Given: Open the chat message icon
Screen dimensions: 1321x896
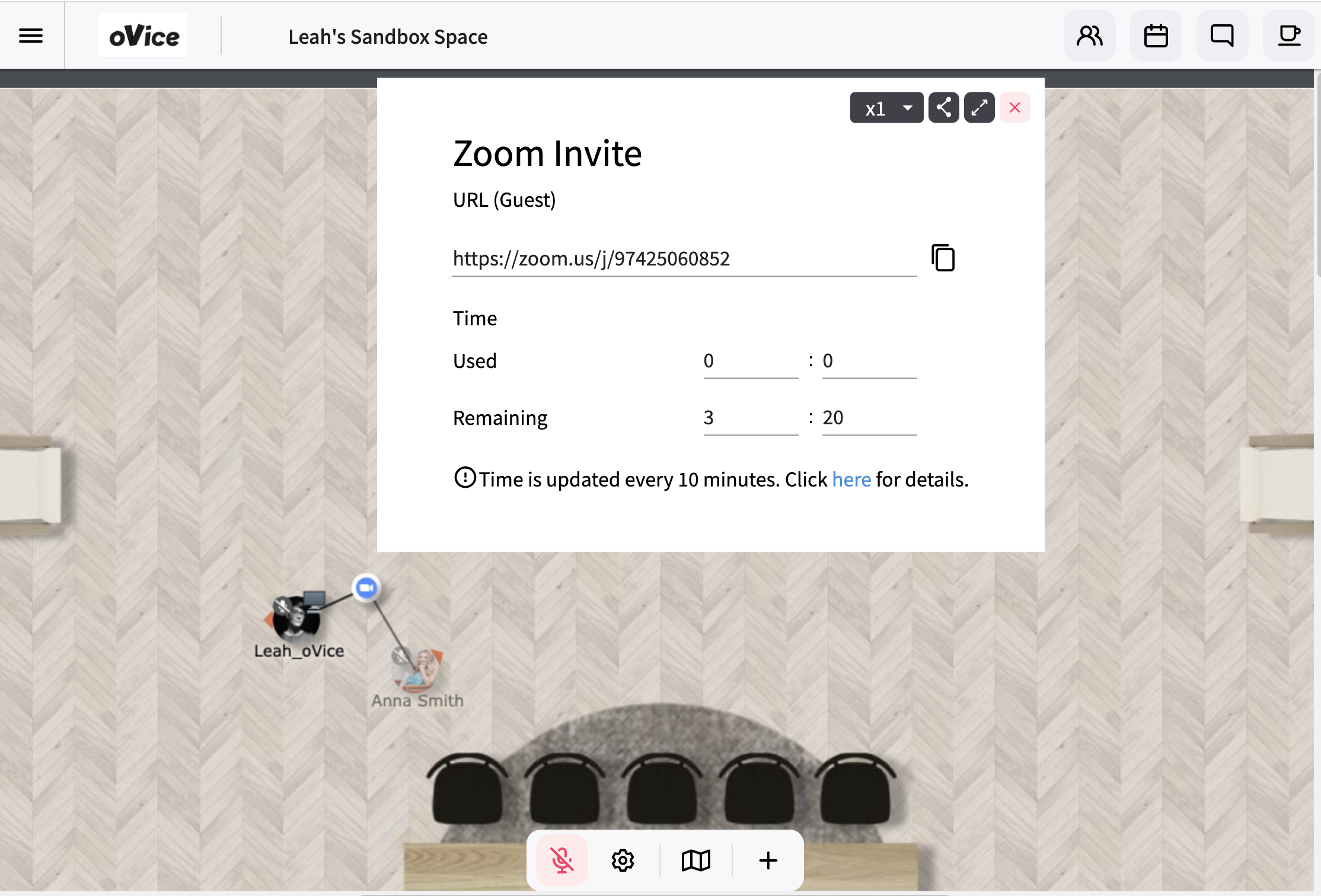Looking at the screenshot, I should click(x=1222, y=36).
